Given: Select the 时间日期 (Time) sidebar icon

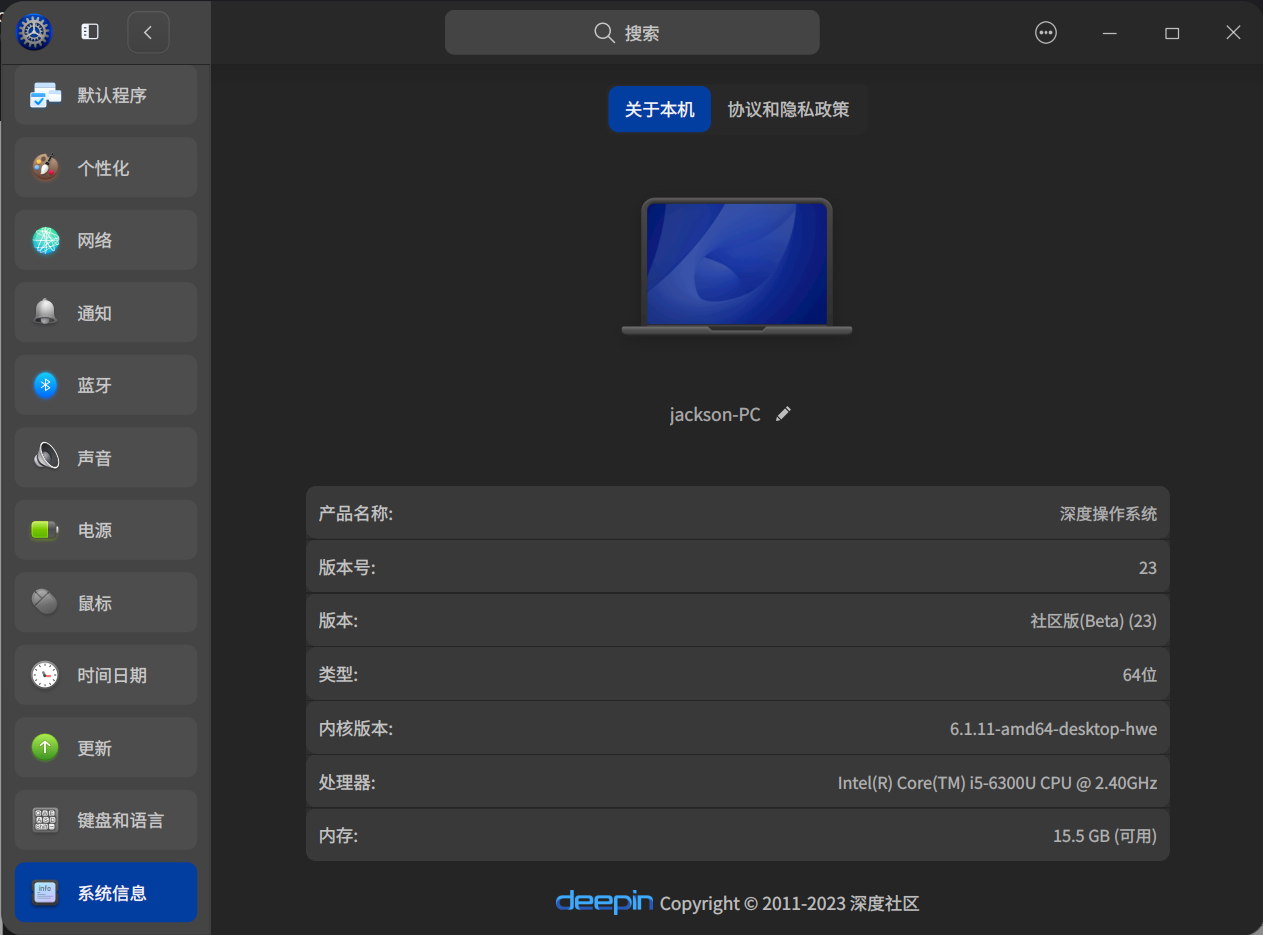Looking at the screenshot, I should click(x=45, y=675).
